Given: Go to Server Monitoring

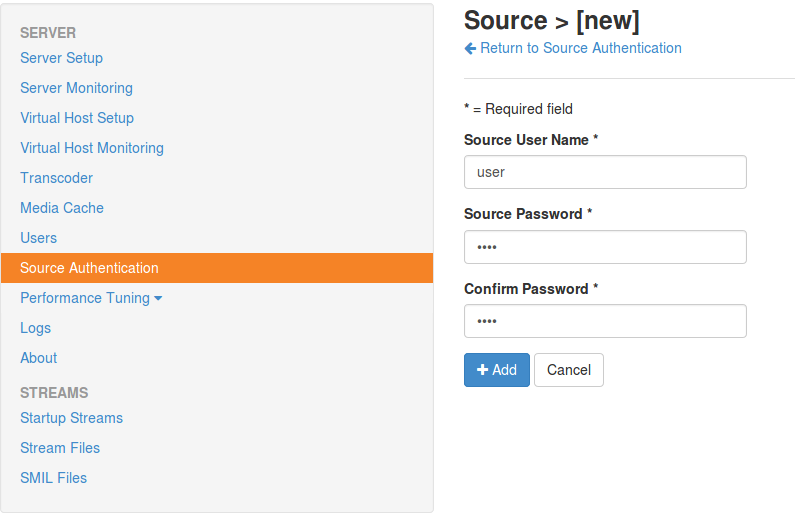Looking at the screenshot, I should [x=76, y=88].
